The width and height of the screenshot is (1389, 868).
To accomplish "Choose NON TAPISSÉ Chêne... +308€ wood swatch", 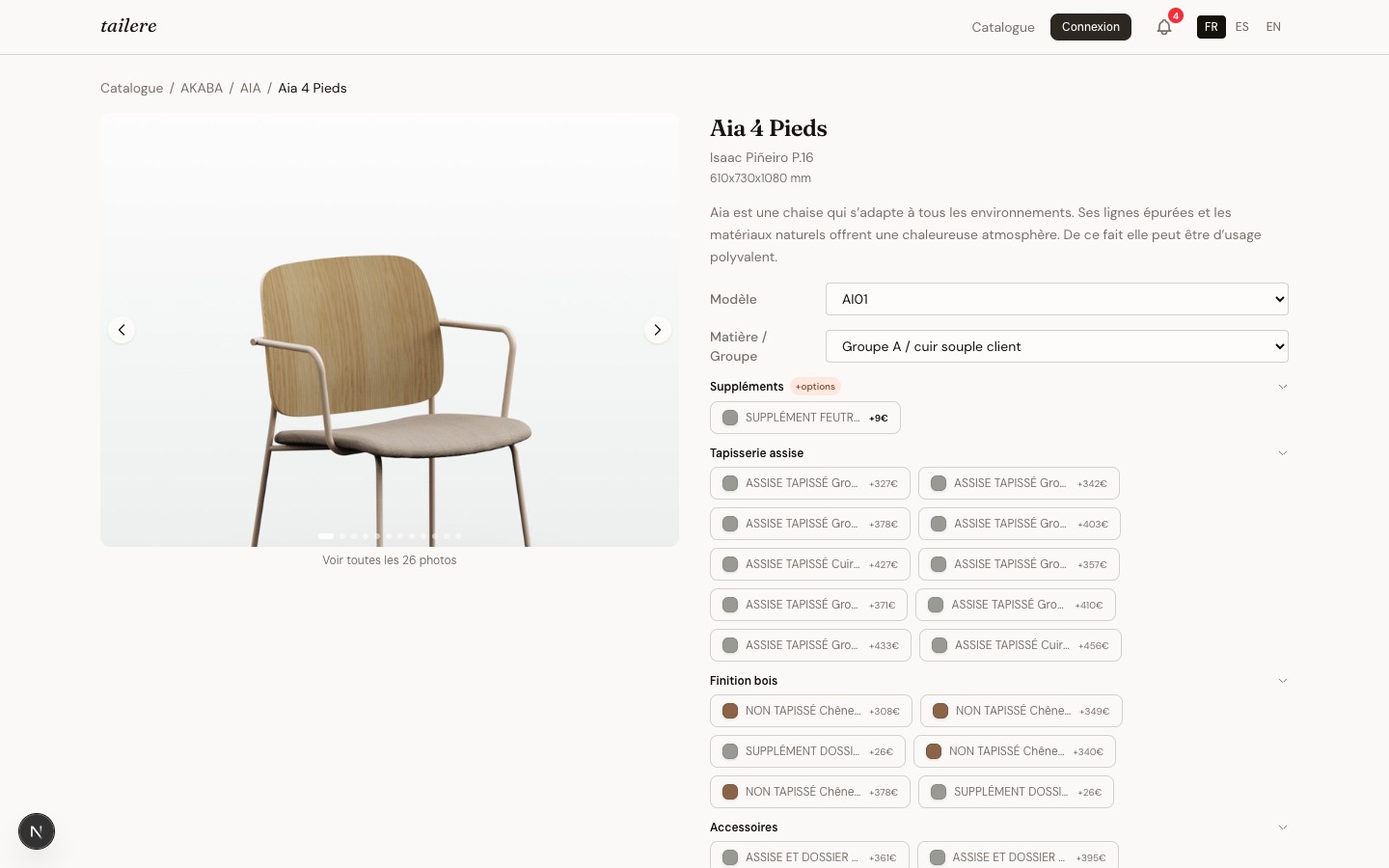I will (811, 711).
